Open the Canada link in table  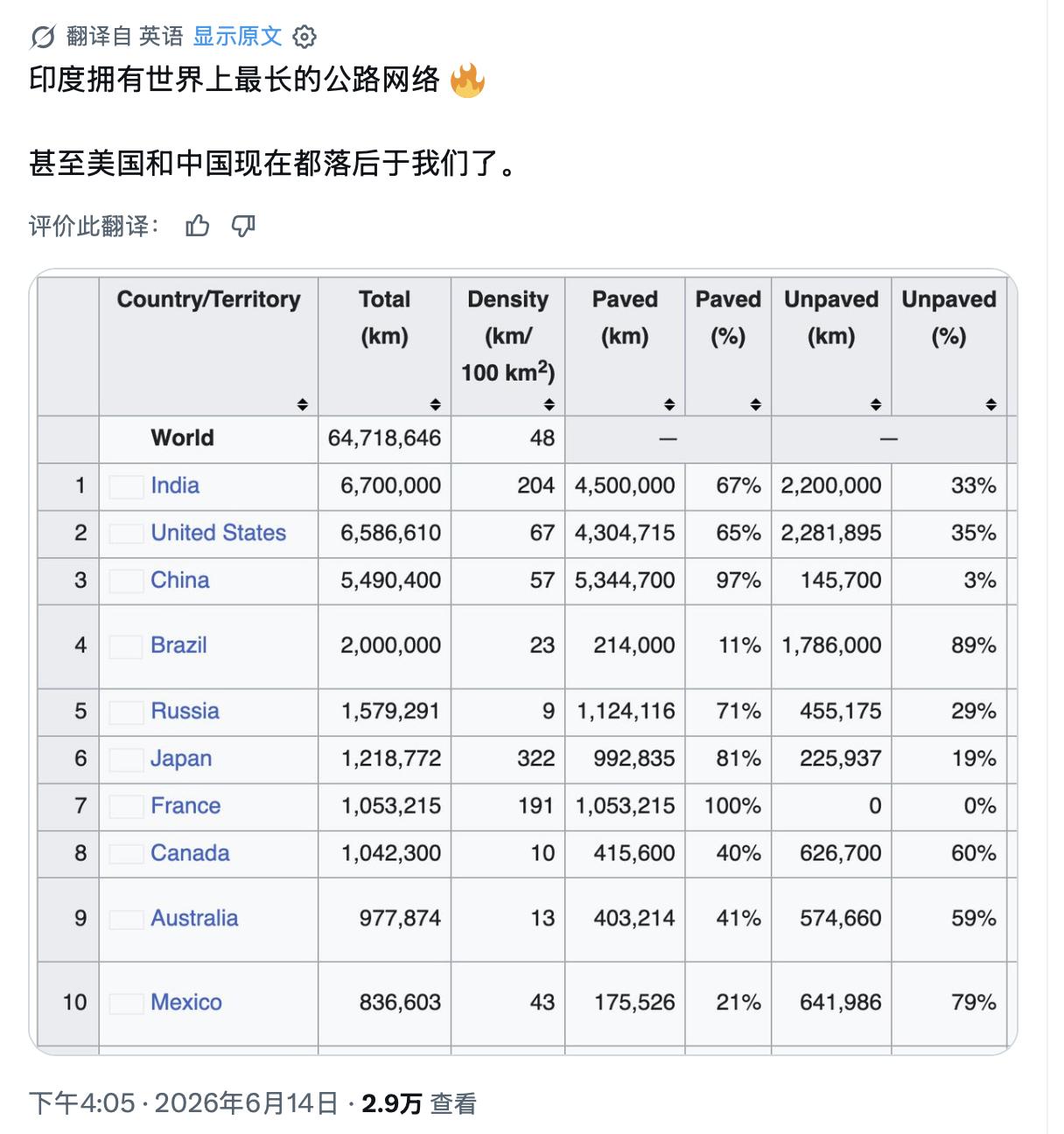click(x=191, y=853)
